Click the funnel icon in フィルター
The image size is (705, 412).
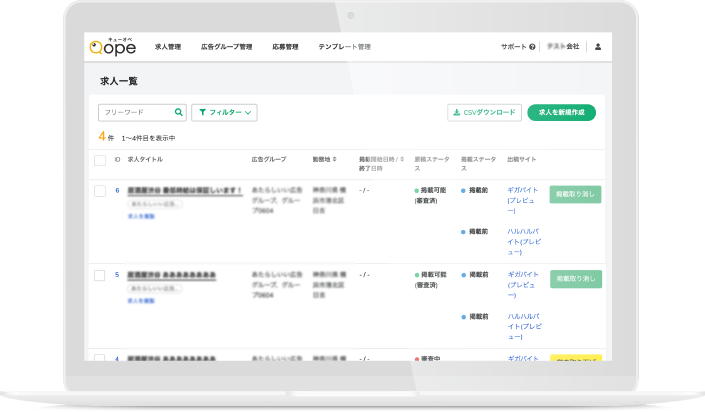point(199,113)
